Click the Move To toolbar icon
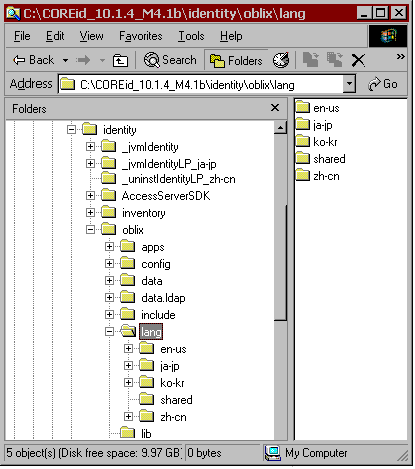 pyautogui.click(x=311, y=60)
